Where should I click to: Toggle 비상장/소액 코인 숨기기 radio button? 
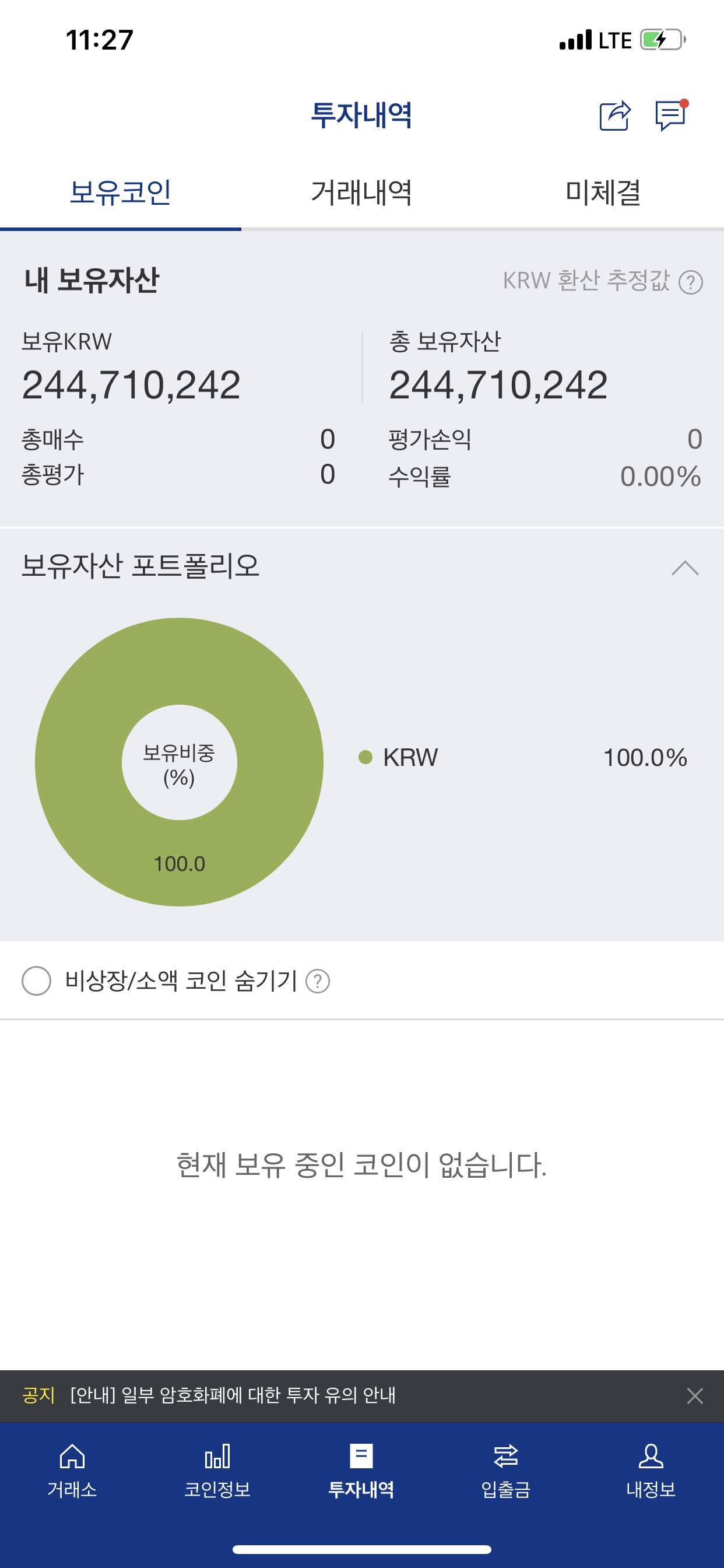tap(37, 981)
